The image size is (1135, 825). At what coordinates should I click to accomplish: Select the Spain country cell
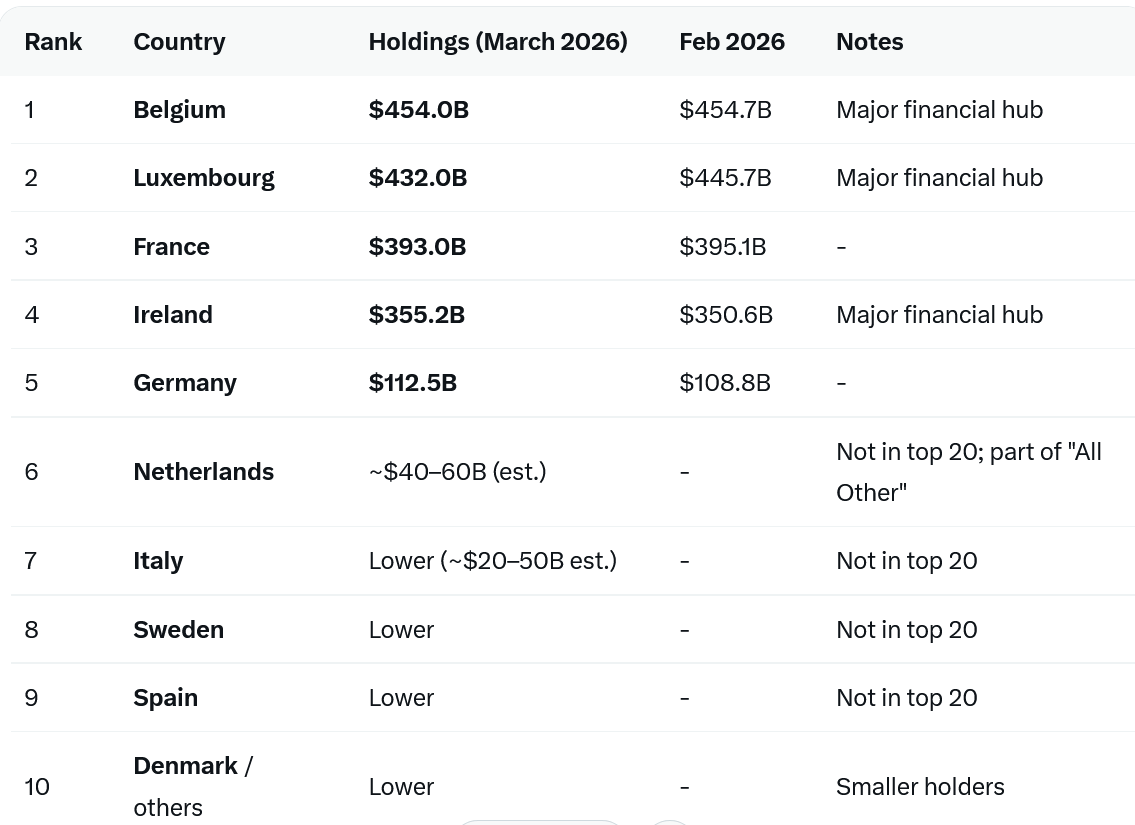pos(166,698)
